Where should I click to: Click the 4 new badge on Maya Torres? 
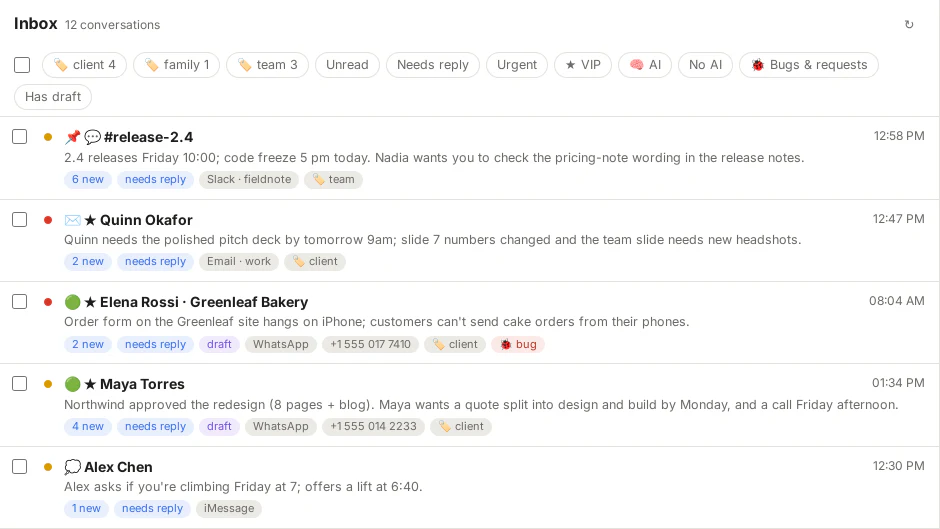click(x=88, y=426)
